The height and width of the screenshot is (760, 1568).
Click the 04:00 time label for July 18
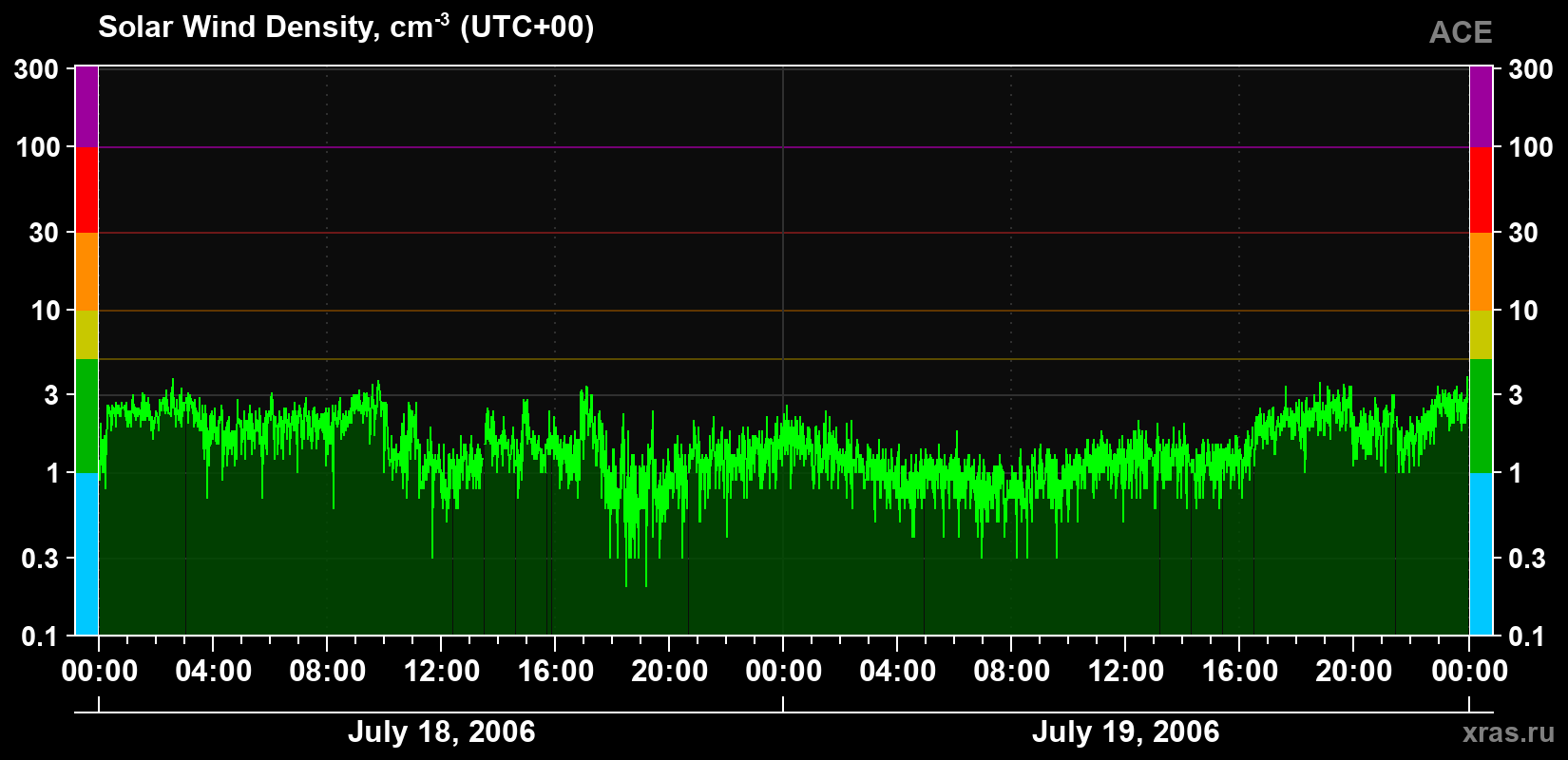coord(214,672)
